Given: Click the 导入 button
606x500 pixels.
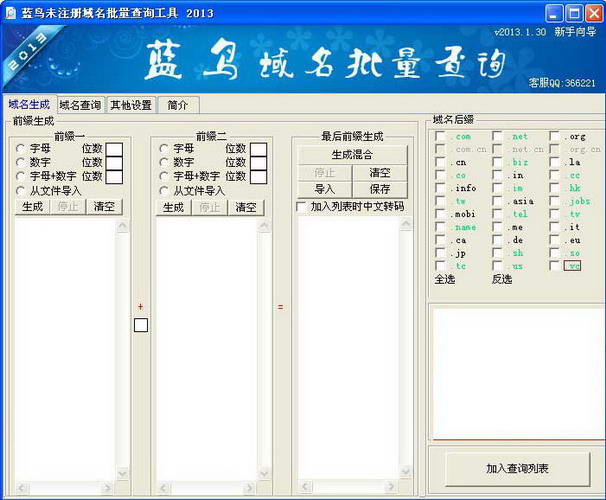Looking at the screenshot, I should pyautogui.click(x=325, y=189).
